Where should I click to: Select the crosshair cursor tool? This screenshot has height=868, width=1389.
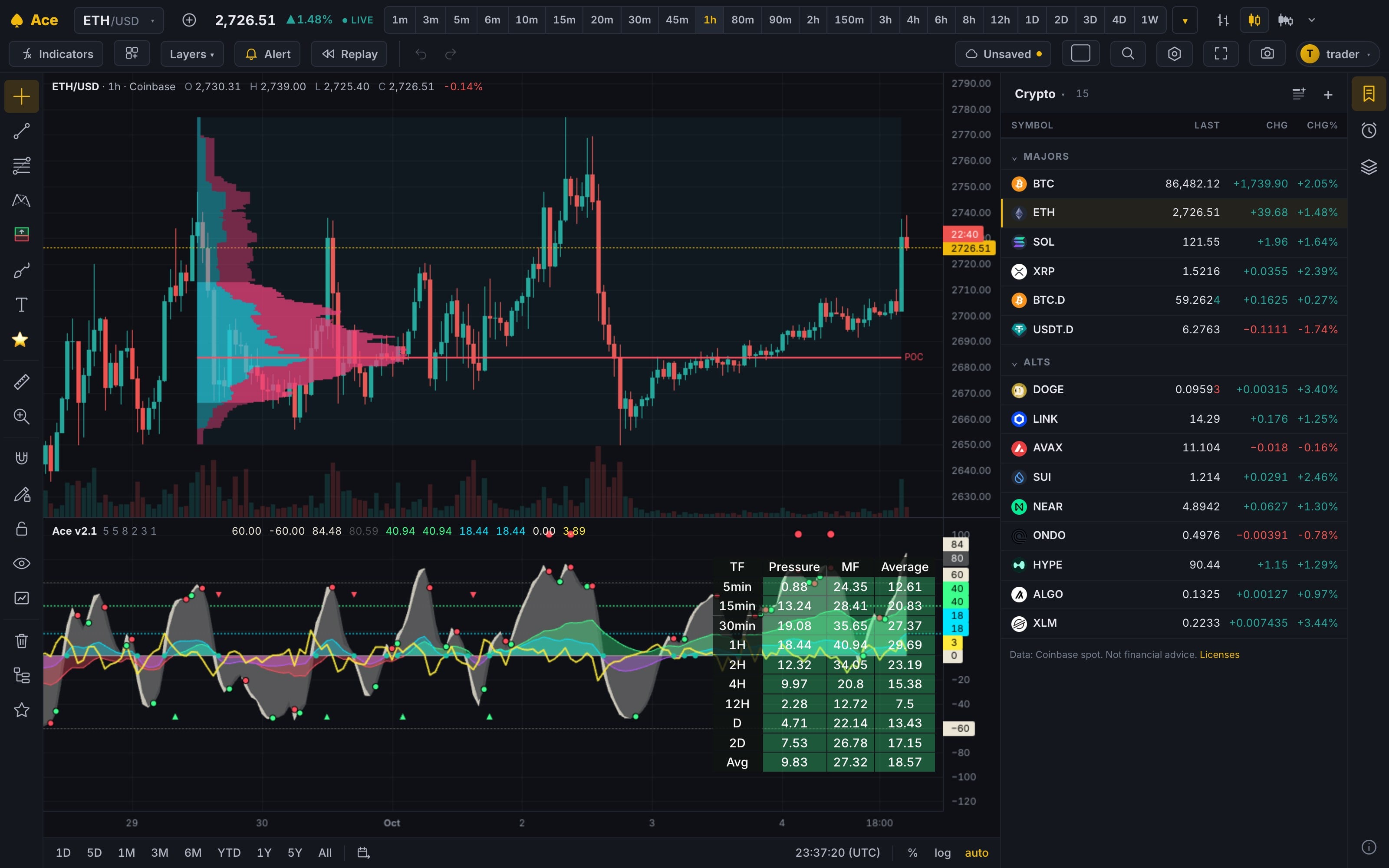[21, 96]
